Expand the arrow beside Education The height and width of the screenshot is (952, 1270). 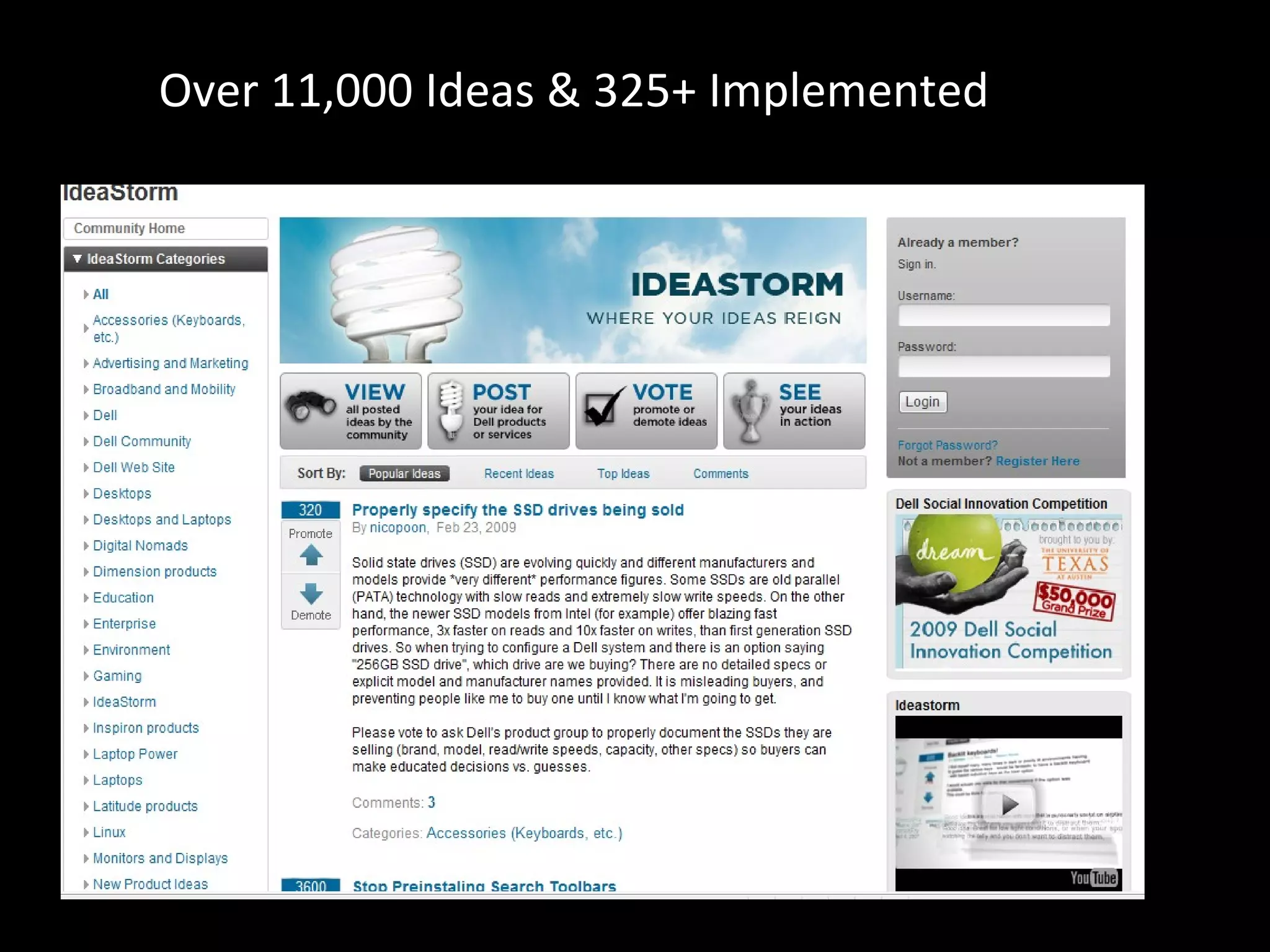86,597
